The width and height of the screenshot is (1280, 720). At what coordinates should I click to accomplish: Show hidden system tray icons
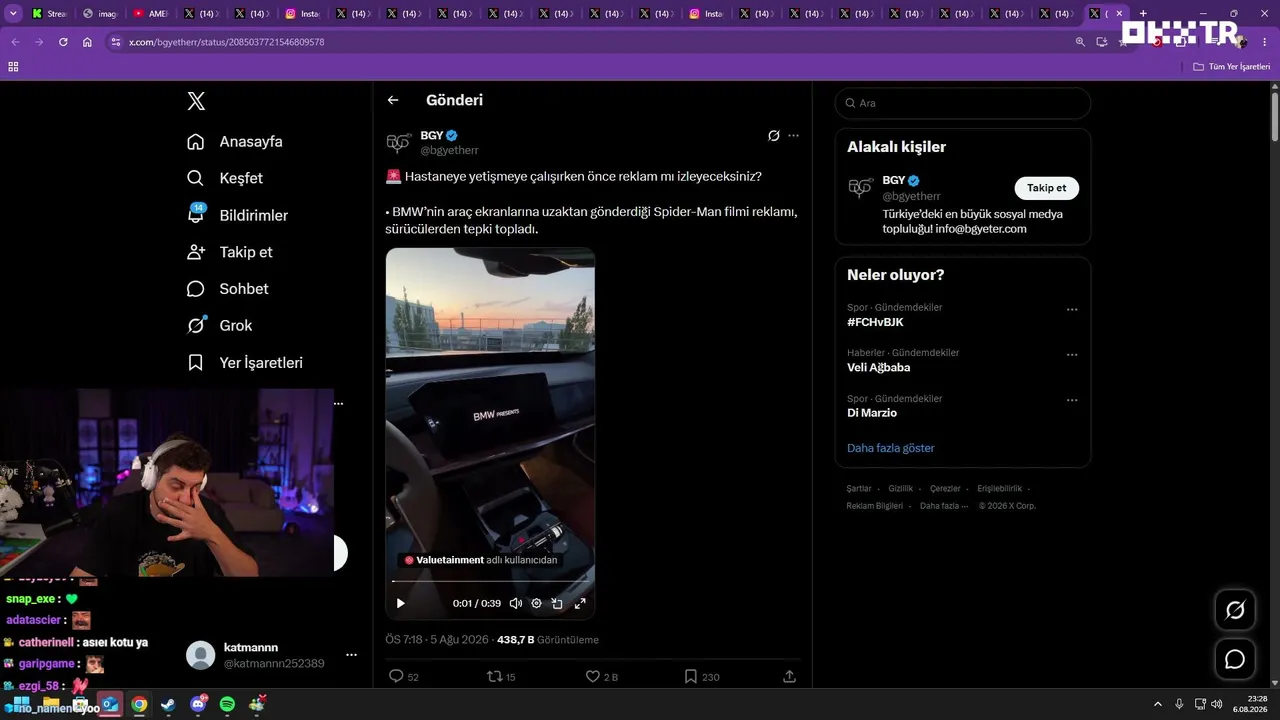click(1158, 704)
